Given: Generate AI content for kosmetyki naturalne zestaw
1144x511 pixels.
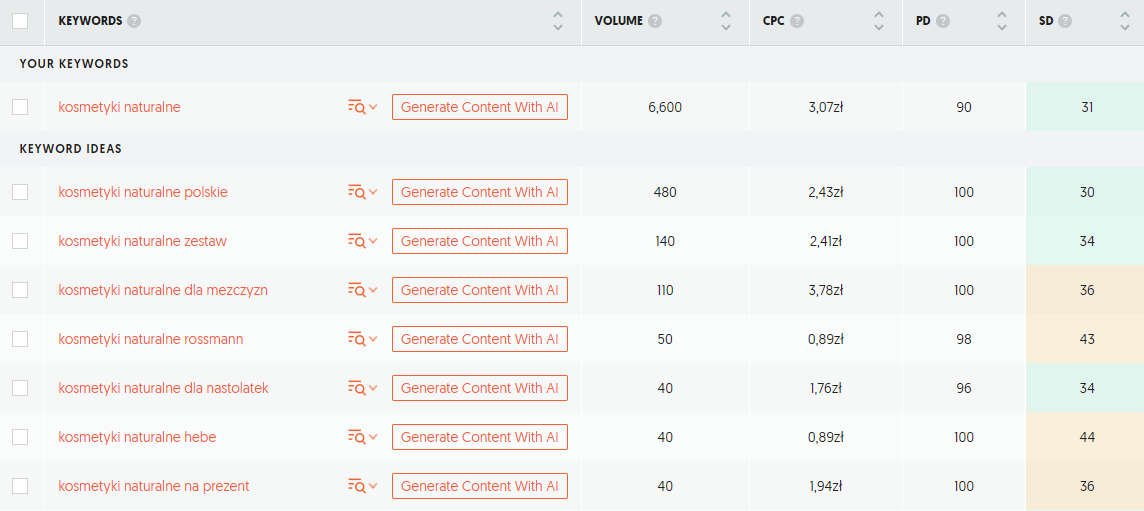Looking at the screenshot, I should coord(480,242).
